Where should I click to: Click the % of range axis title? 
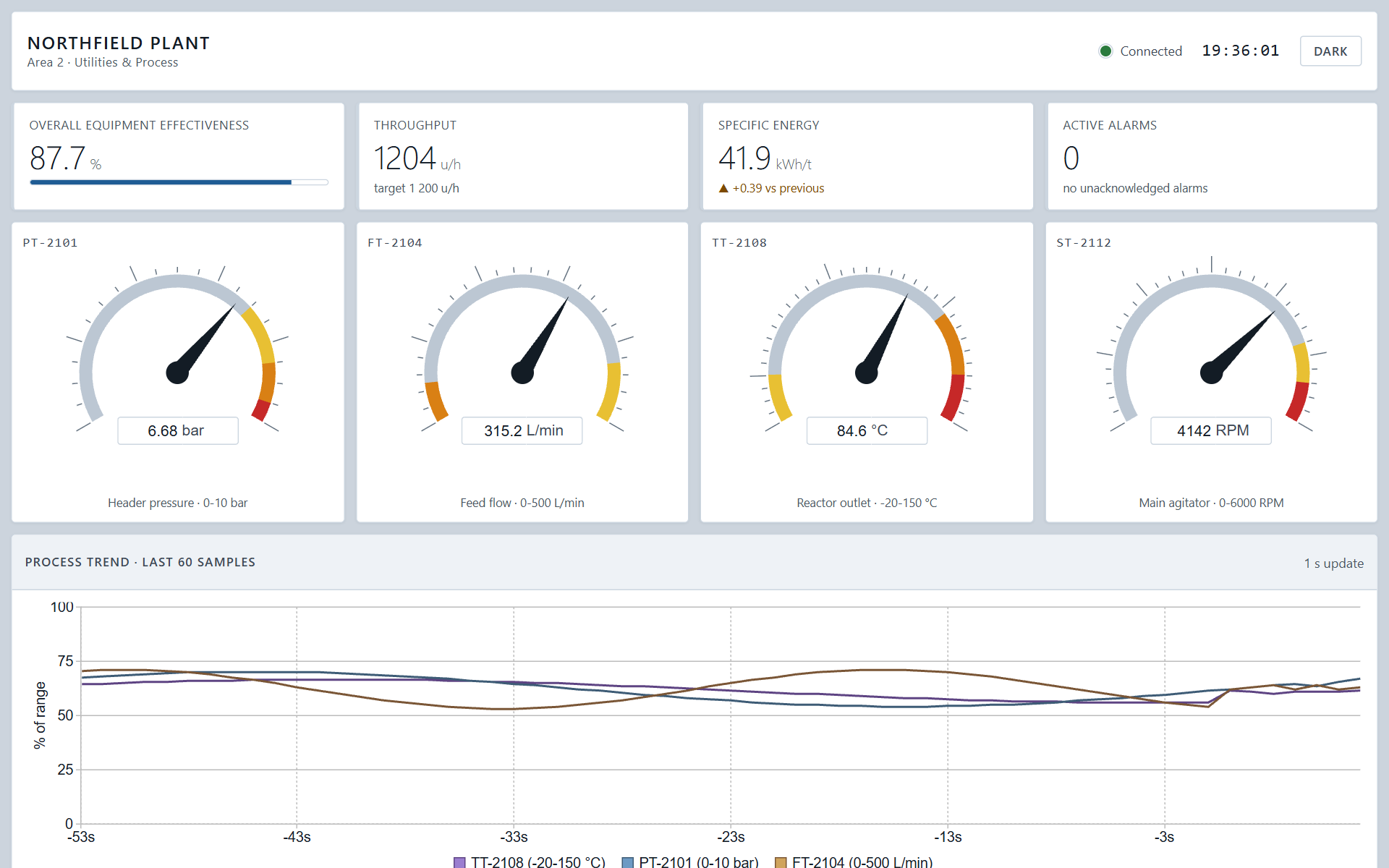(x=40, y=715)
